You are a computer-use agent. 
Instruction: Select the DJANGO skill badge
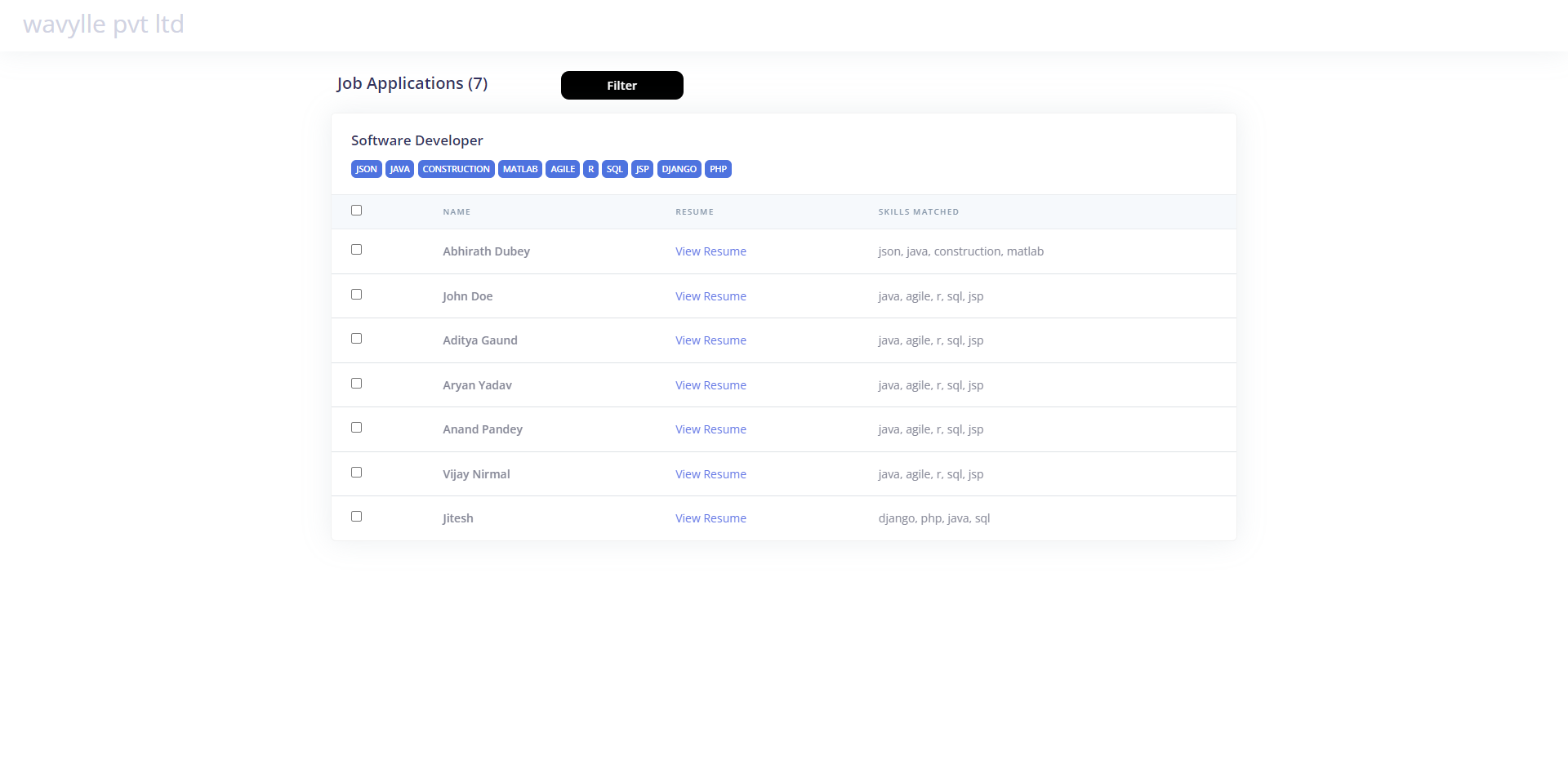point(679,169)
